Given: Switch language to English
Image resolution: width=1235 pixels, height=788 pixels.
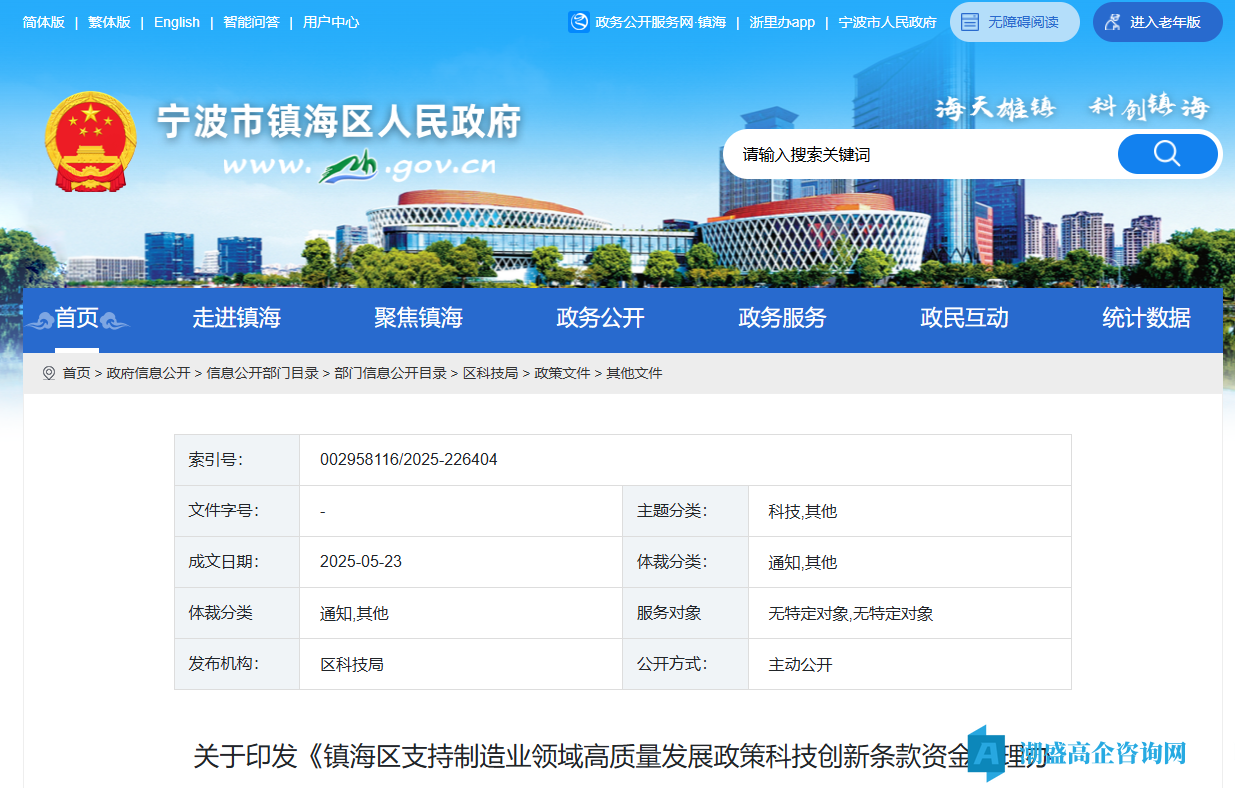Looking at the screenshot, I should pyautogui.click(x=177, y=22).
